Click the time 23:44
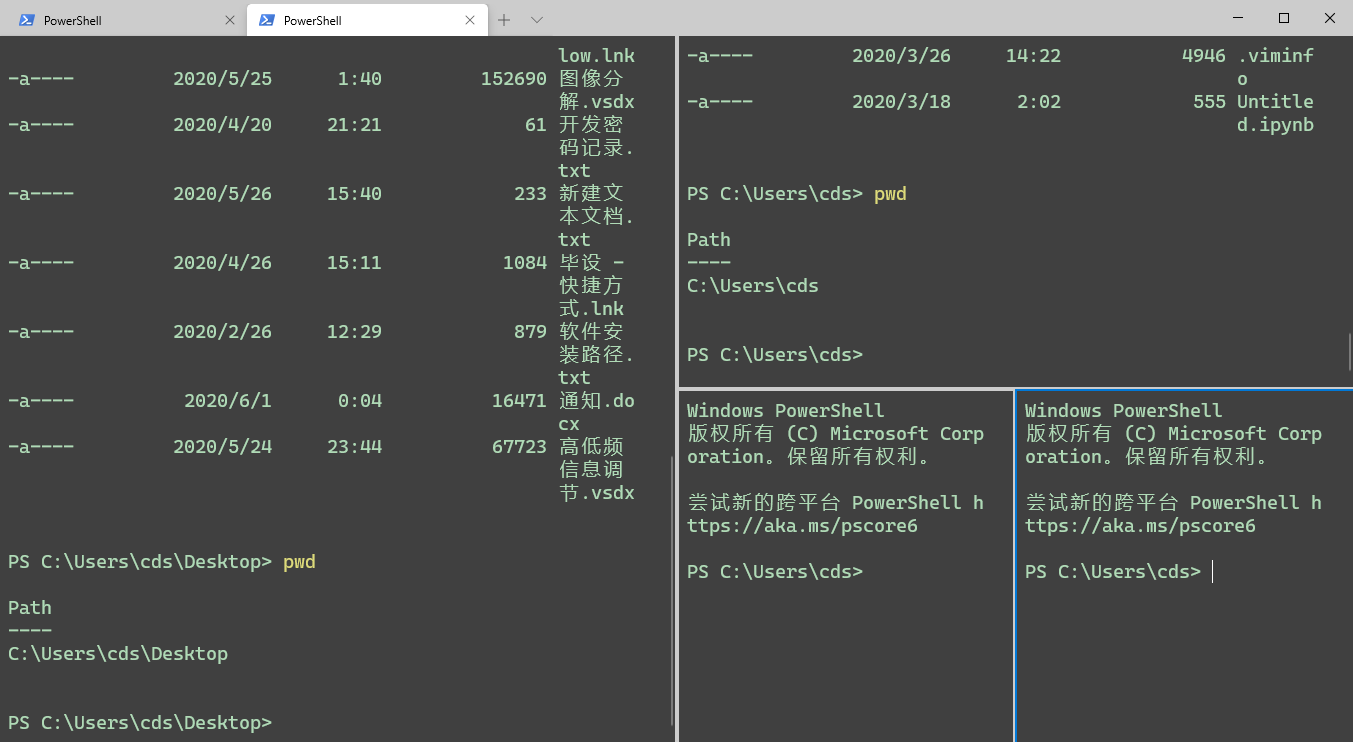The image size is (1353, 742). (x=354, y=447)
